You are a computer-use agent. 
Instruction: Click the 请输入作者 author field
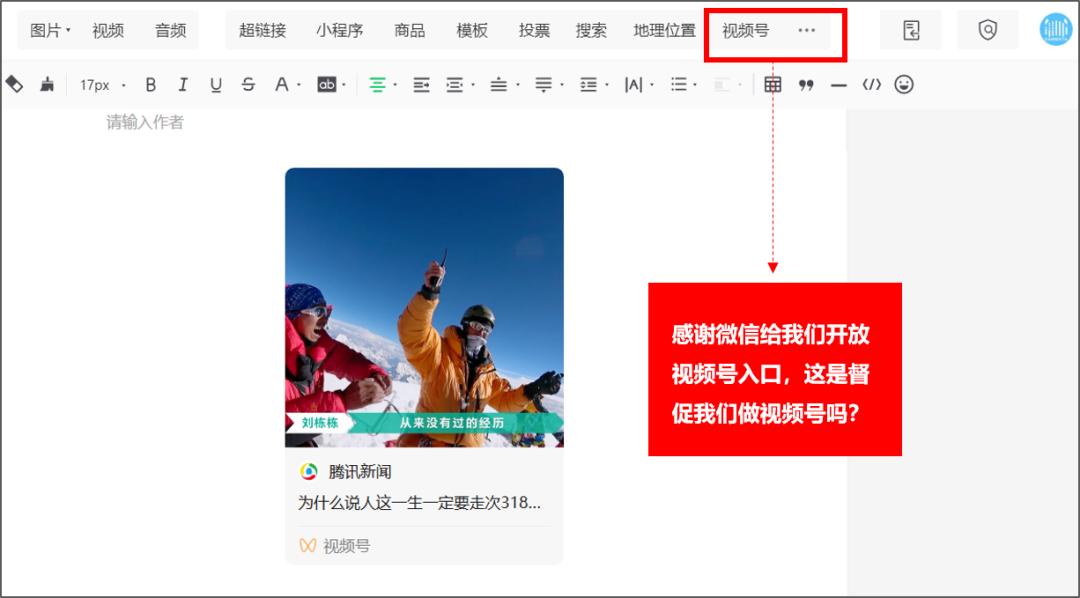pyautogui.click(x=145, y=123)
